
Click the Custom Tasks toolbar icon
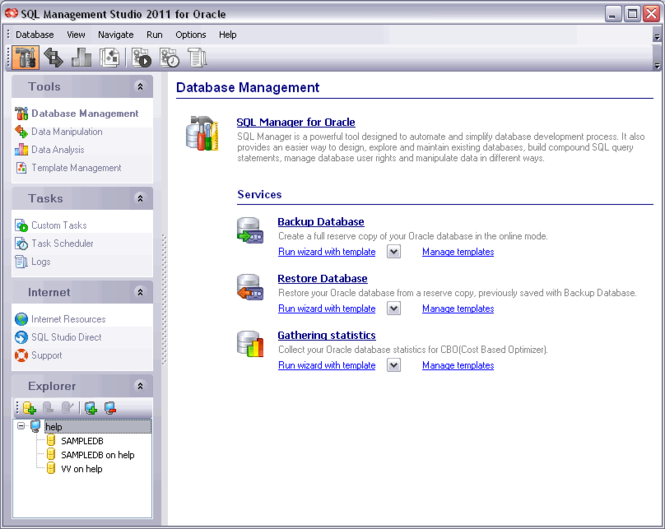tap(142, 58)
